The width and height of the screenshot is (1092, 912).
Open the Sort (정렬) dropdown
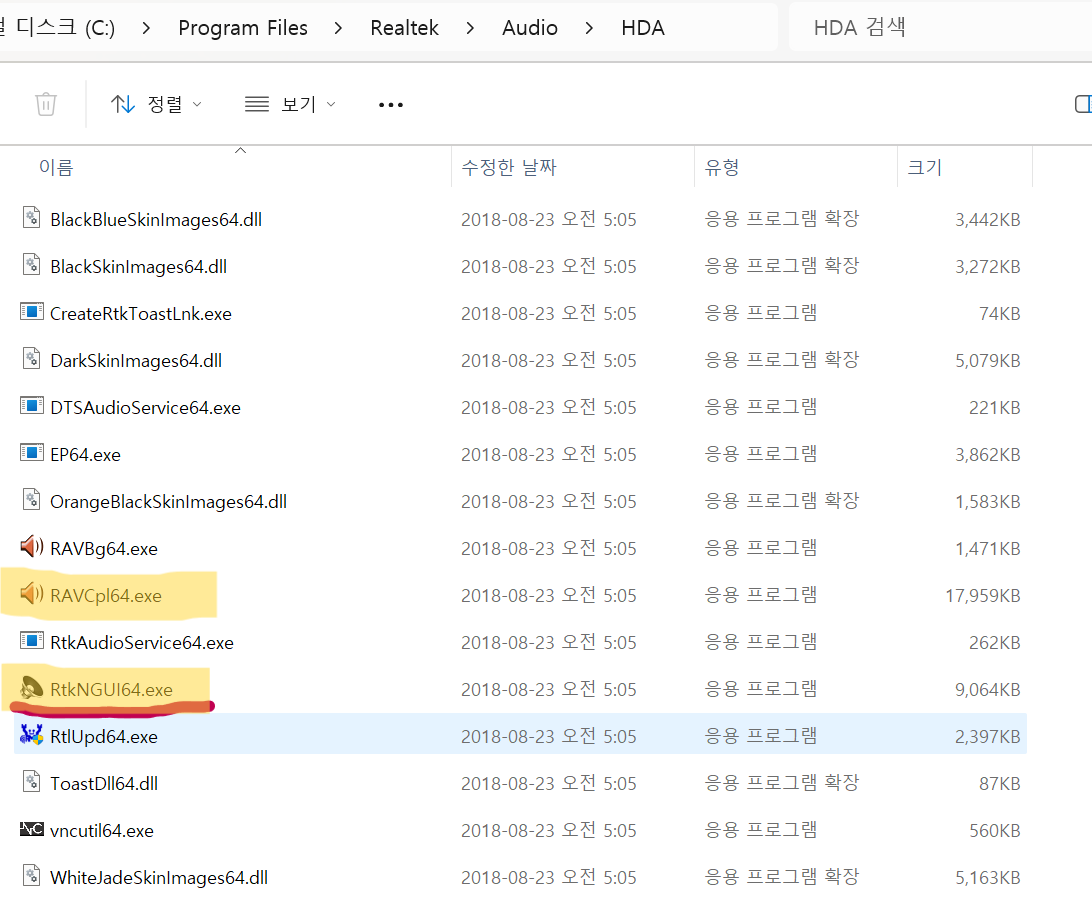[x=157, y=104]
